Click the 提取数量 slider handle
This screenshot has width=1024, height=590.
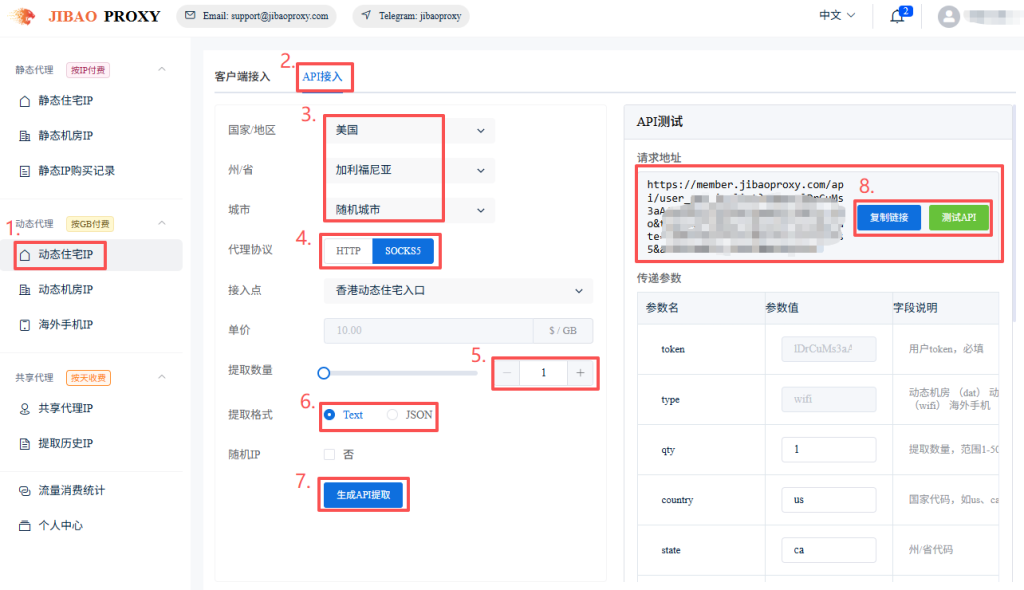tap(323, 373)
